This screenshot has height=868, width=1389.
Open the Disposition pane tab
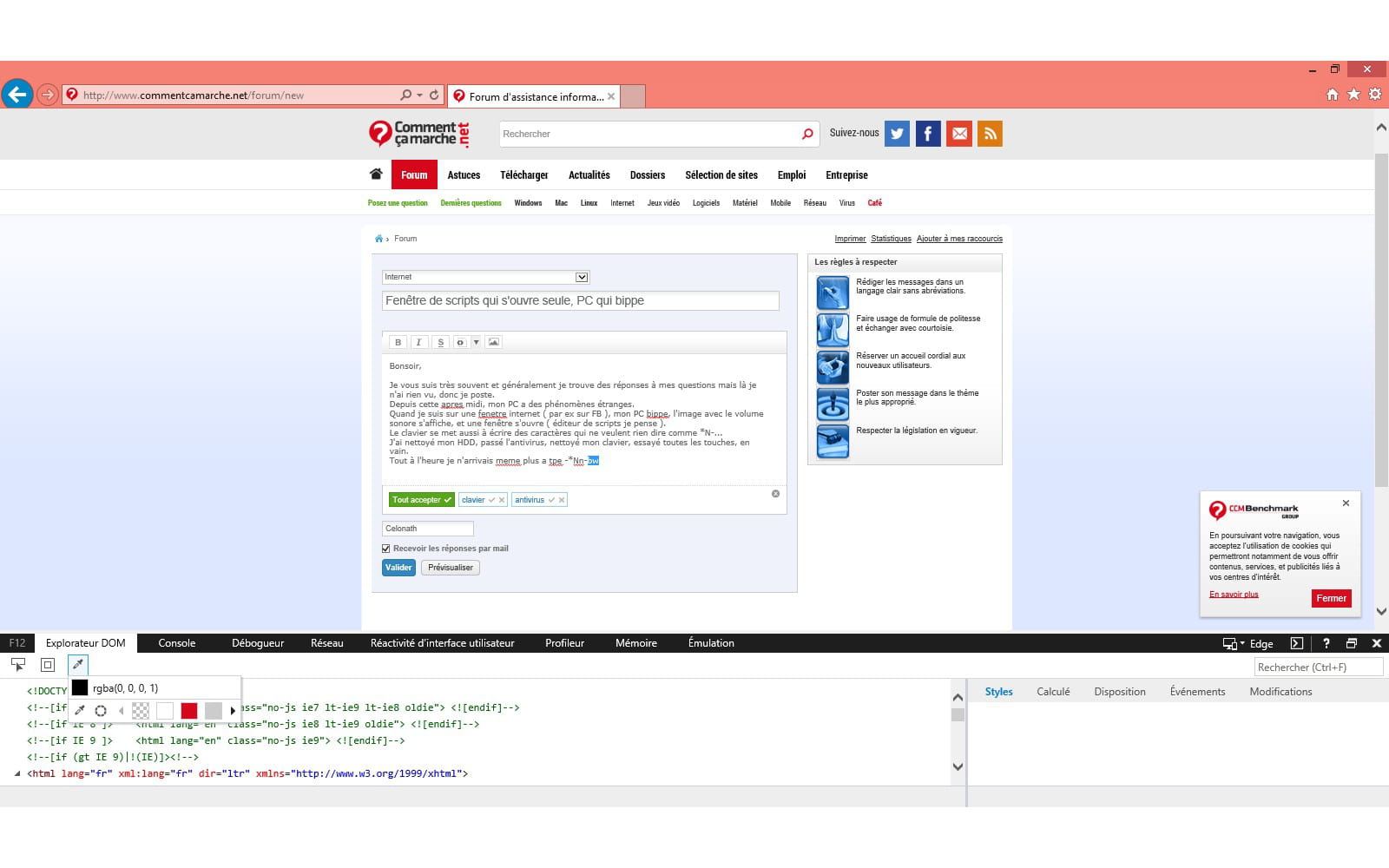point(1120,692)
